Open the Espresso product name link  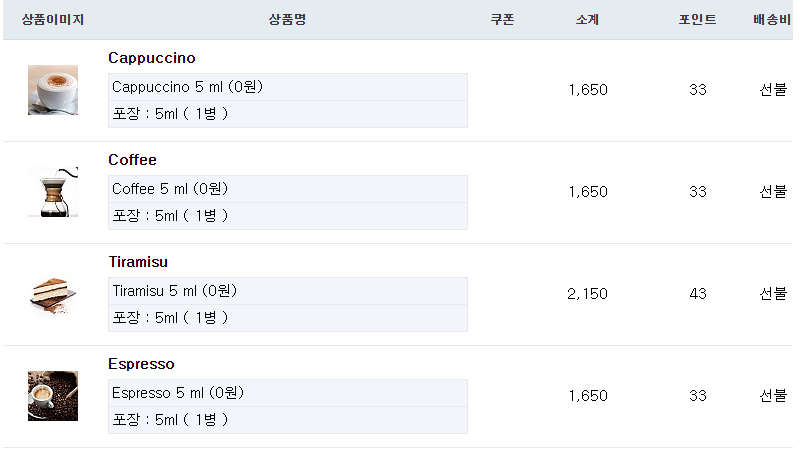(141, 364)
